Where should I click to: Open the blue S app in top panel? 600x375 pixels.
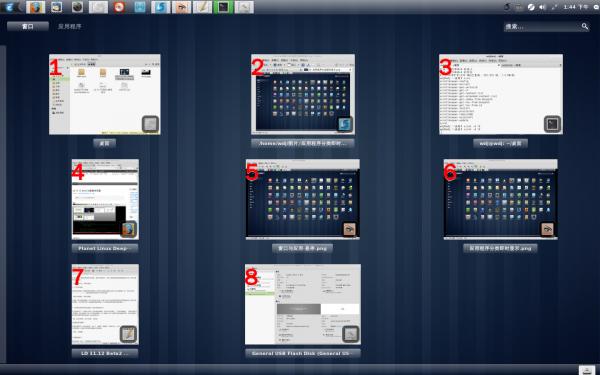point(161,7)
